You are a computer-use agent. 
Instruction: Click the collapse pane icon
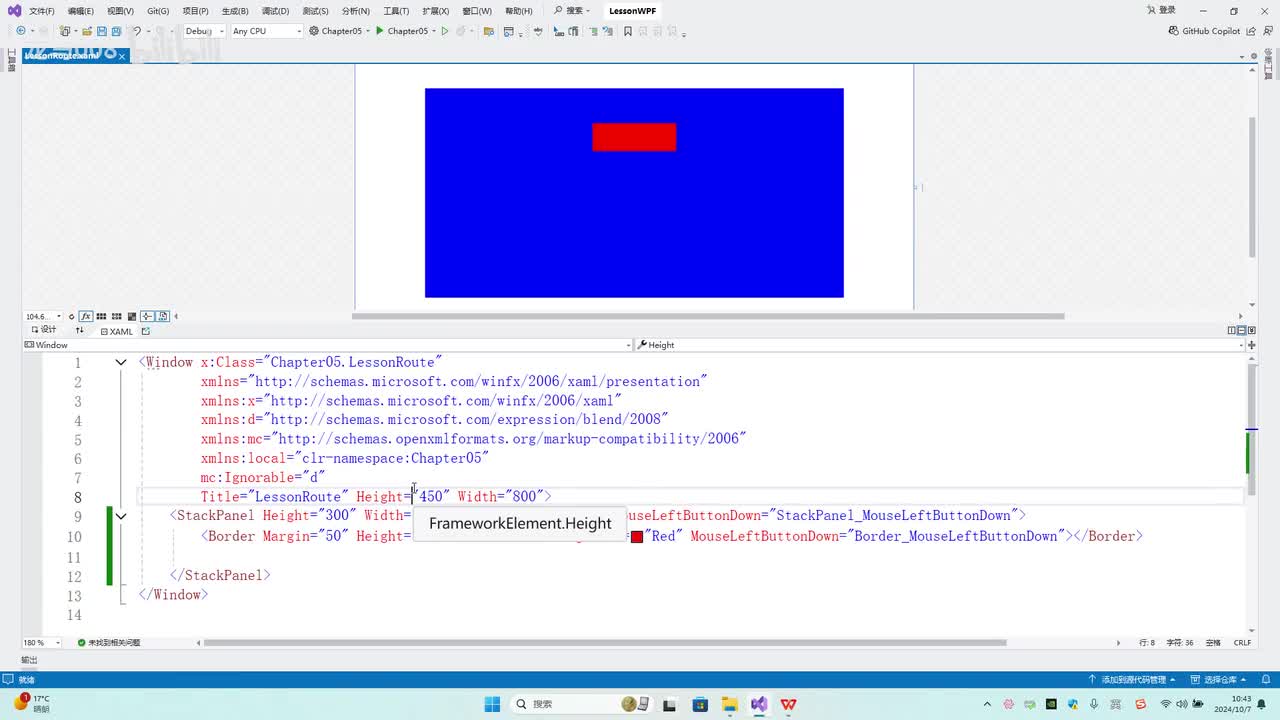(1251, 331)
